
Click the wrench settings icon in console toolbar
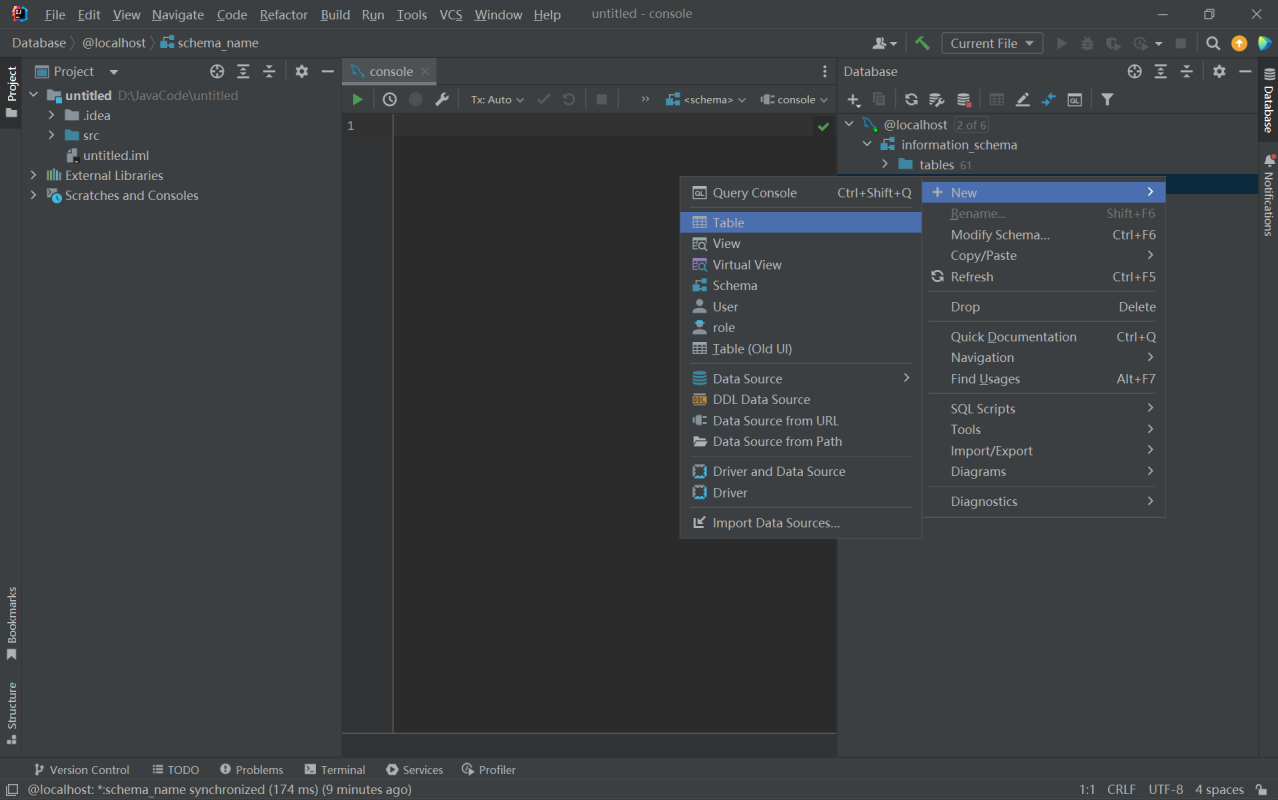[441, 100]
